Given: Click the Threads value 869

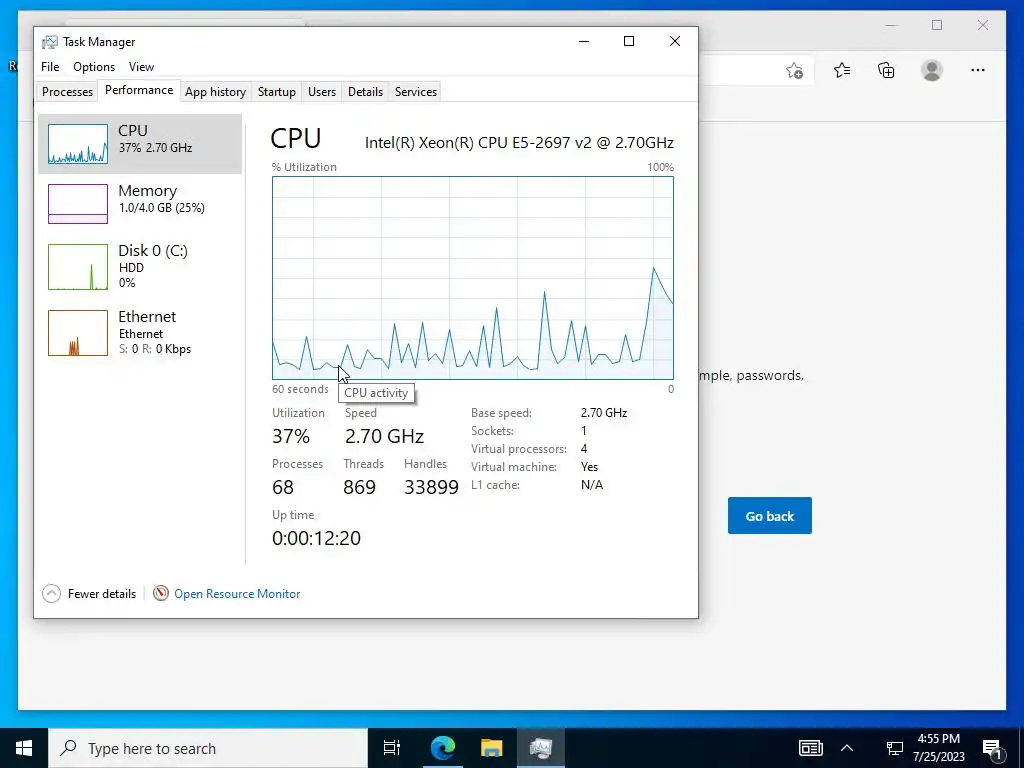Looking at the screenshot, I should (x=359, y=487).
